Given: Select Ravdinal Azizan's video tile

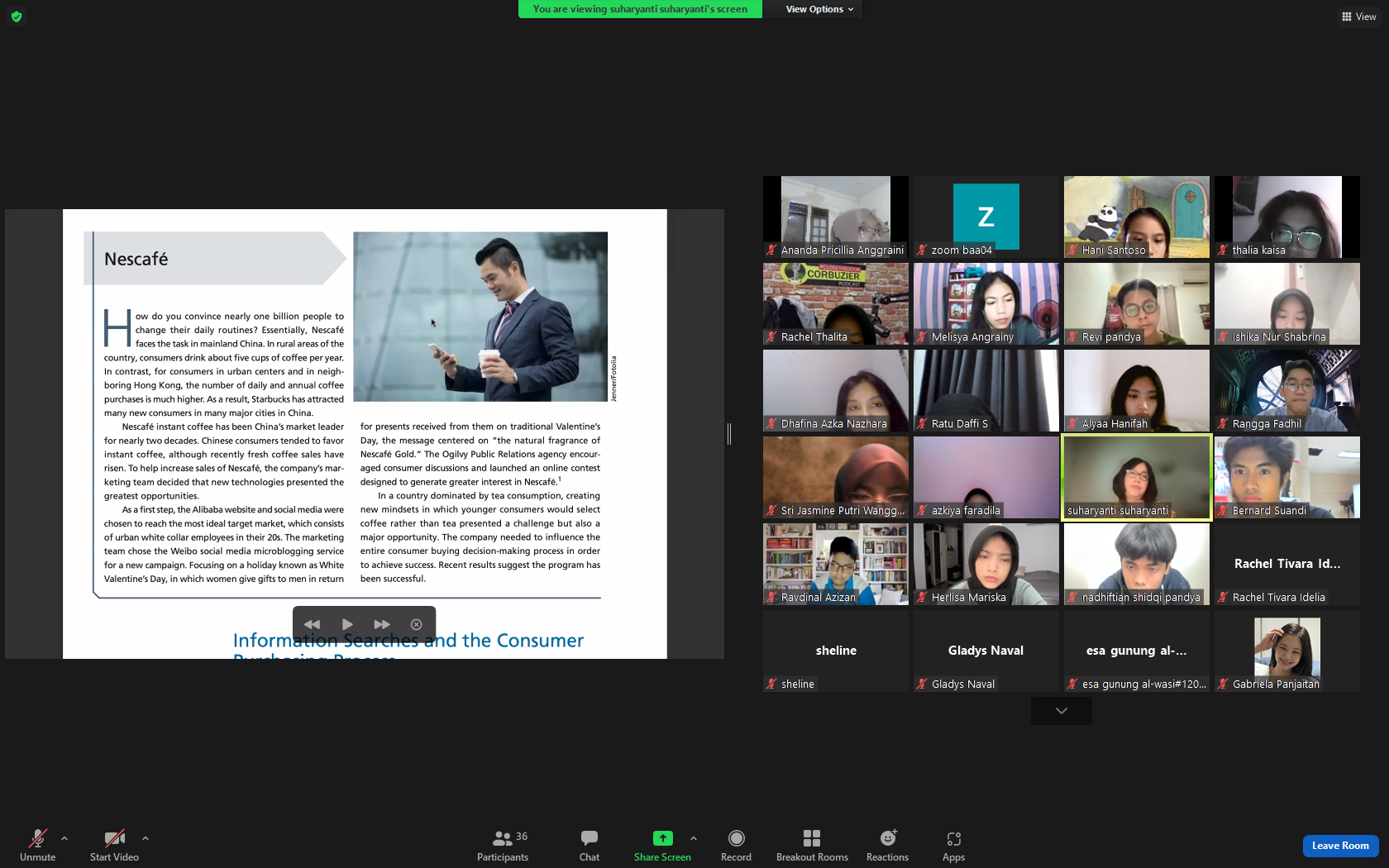Looking at the screenshot, I should 836,564.
